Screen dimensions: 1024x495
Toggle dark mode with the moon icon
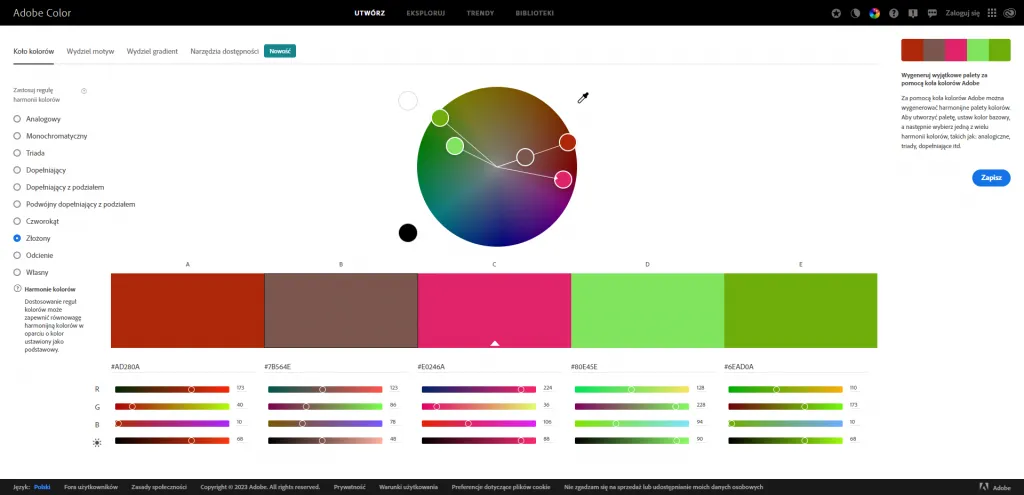tap(856, 13)
